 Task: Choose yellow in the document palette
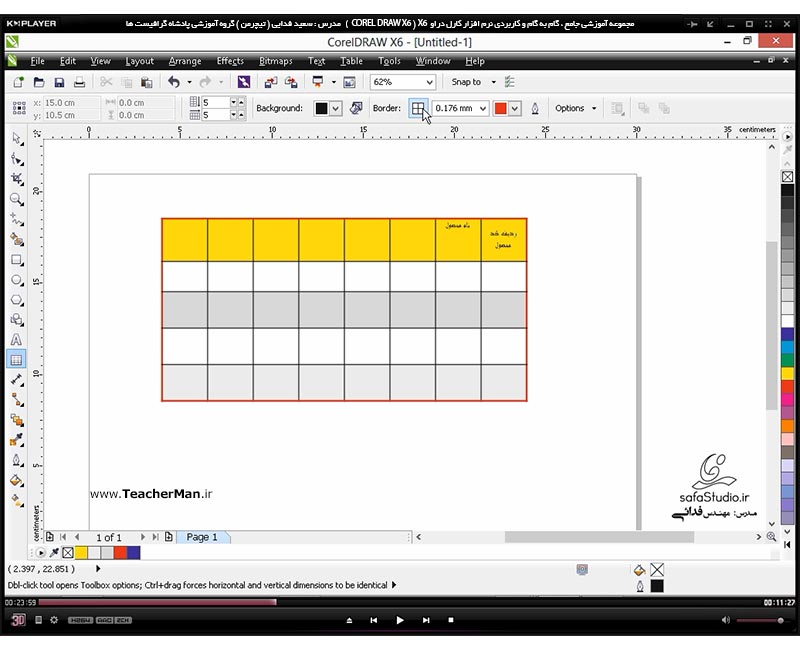pyautogui.click(x=81, y=553)
